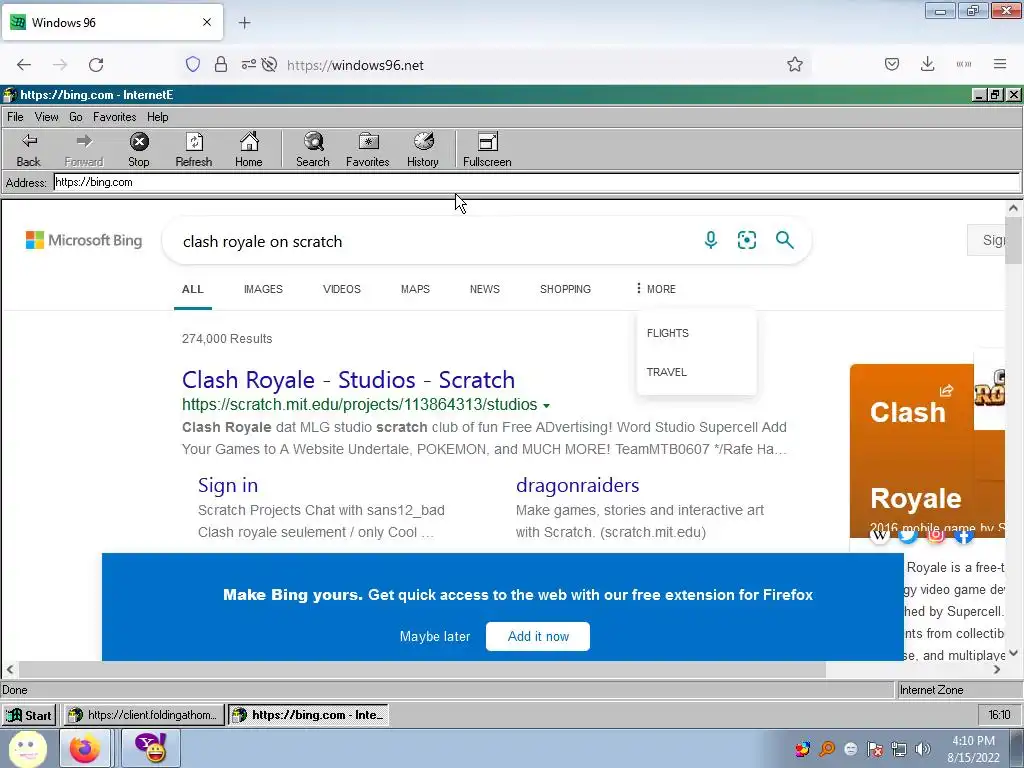Click the 274,000 Results text
Image resolution: width=1024 pixels, height=768 pixels.
[x=227, y=339]
